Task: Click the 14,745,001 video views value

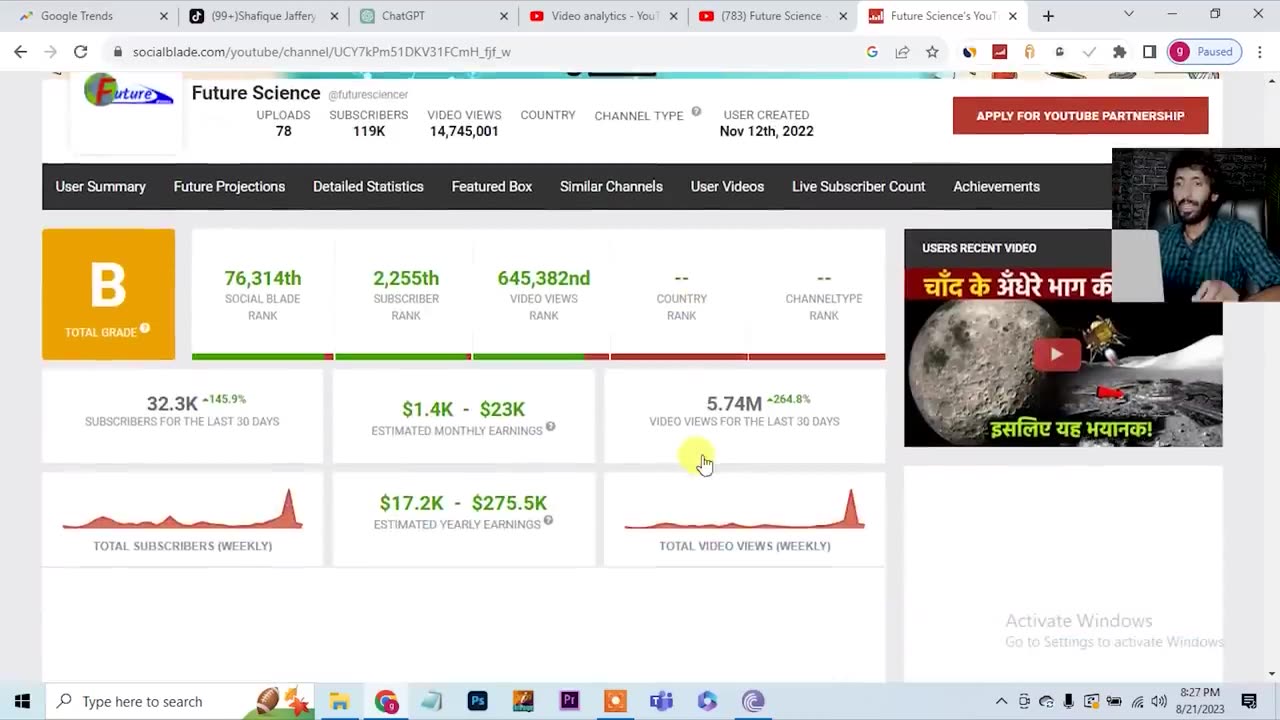Action: (x=464, y=131)
